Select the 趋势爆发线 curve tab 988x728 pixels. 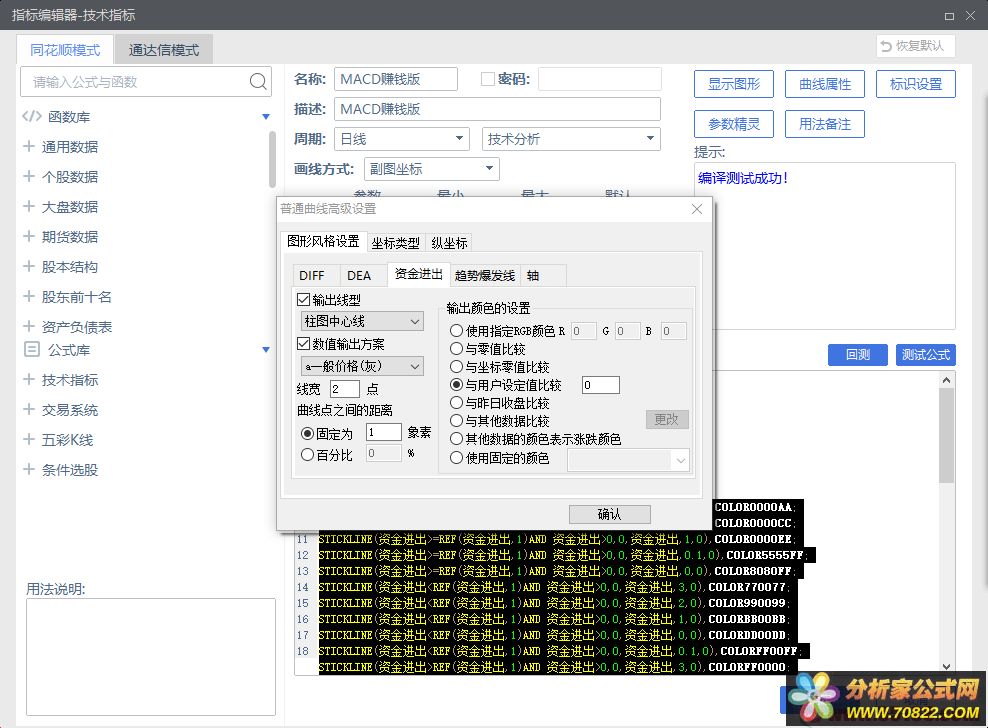[485, 275]
